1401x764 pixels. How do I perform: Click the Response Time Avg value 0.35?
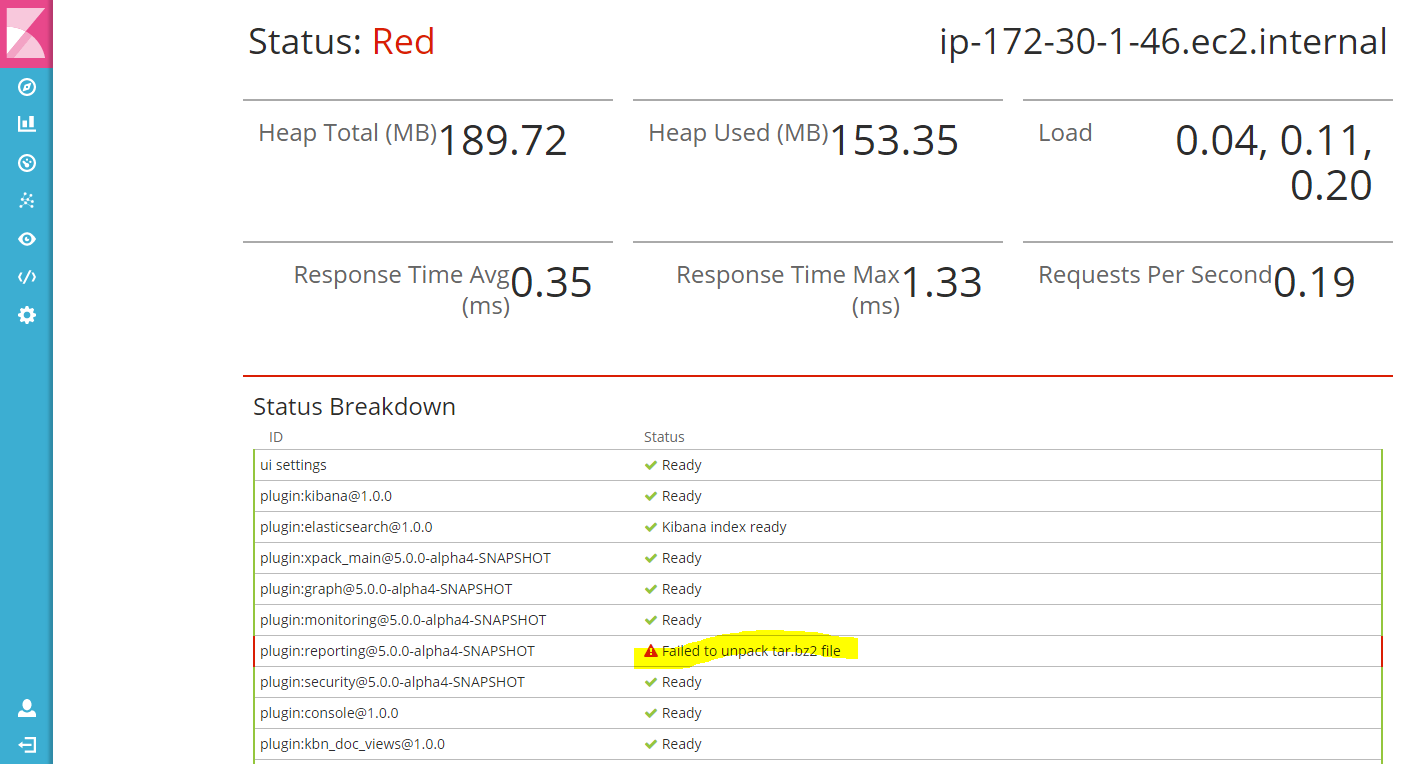click(x=551, y=283)
